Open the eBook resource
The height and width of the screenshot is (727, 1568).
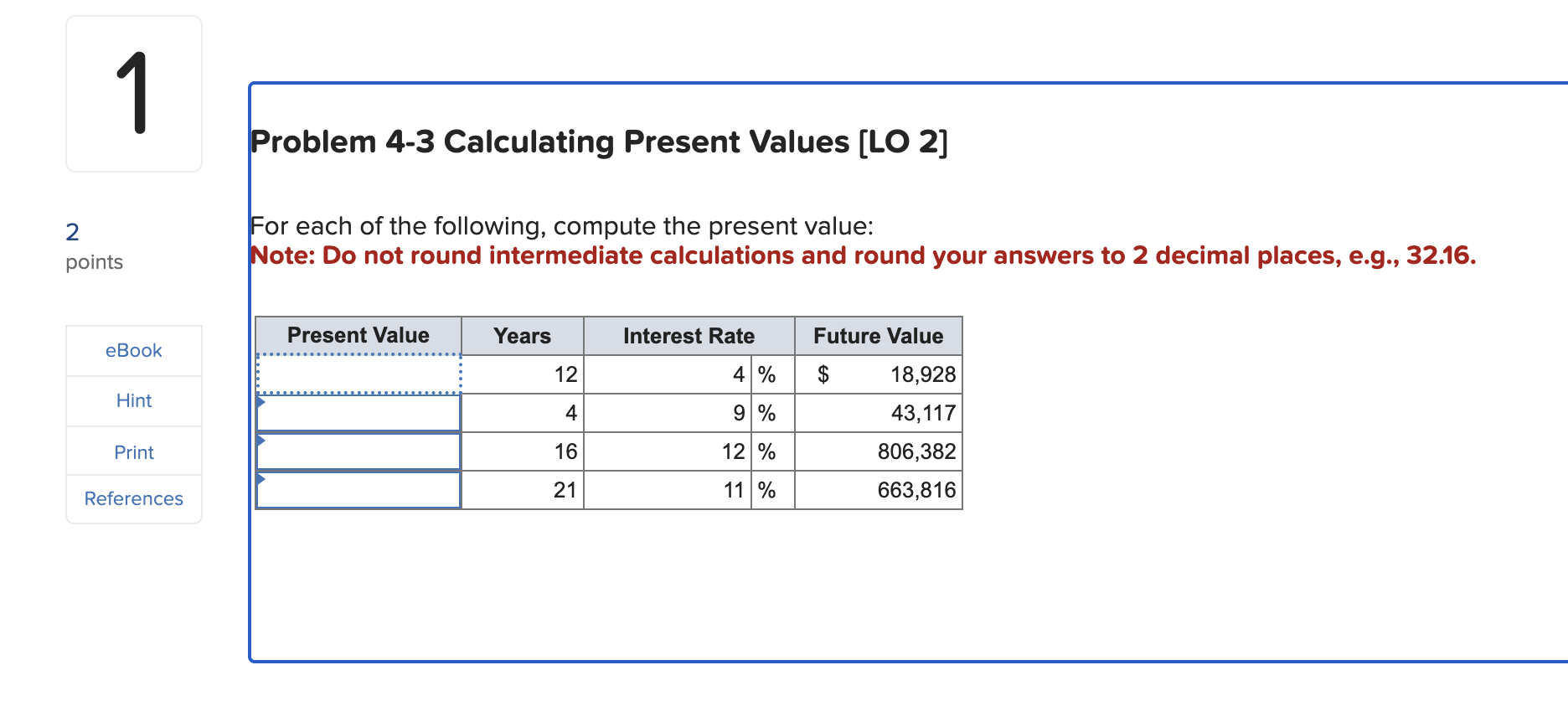(x=133, y=350)
